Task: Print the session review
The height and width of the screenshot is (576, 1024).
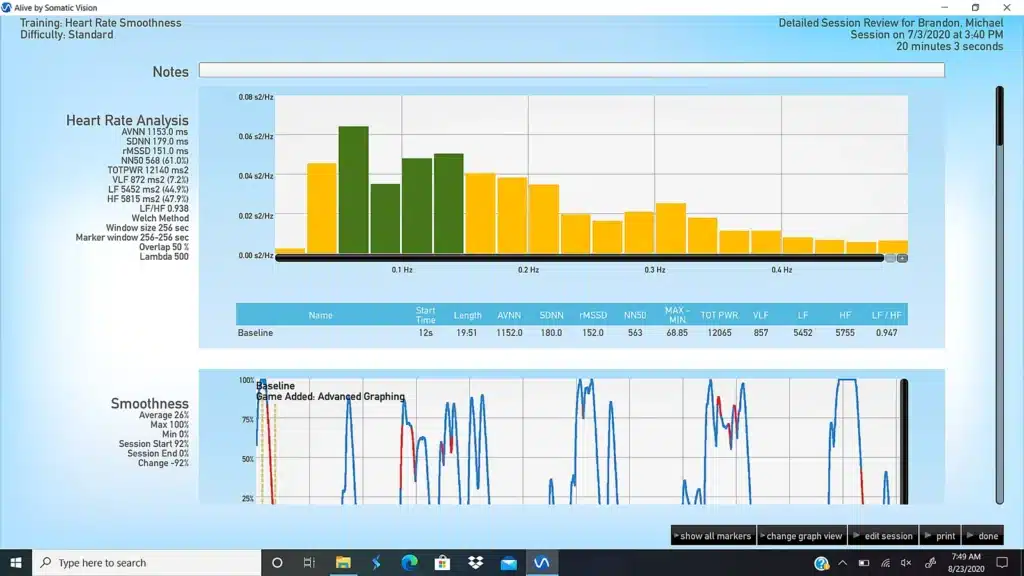Action: (x=940, y=536)
